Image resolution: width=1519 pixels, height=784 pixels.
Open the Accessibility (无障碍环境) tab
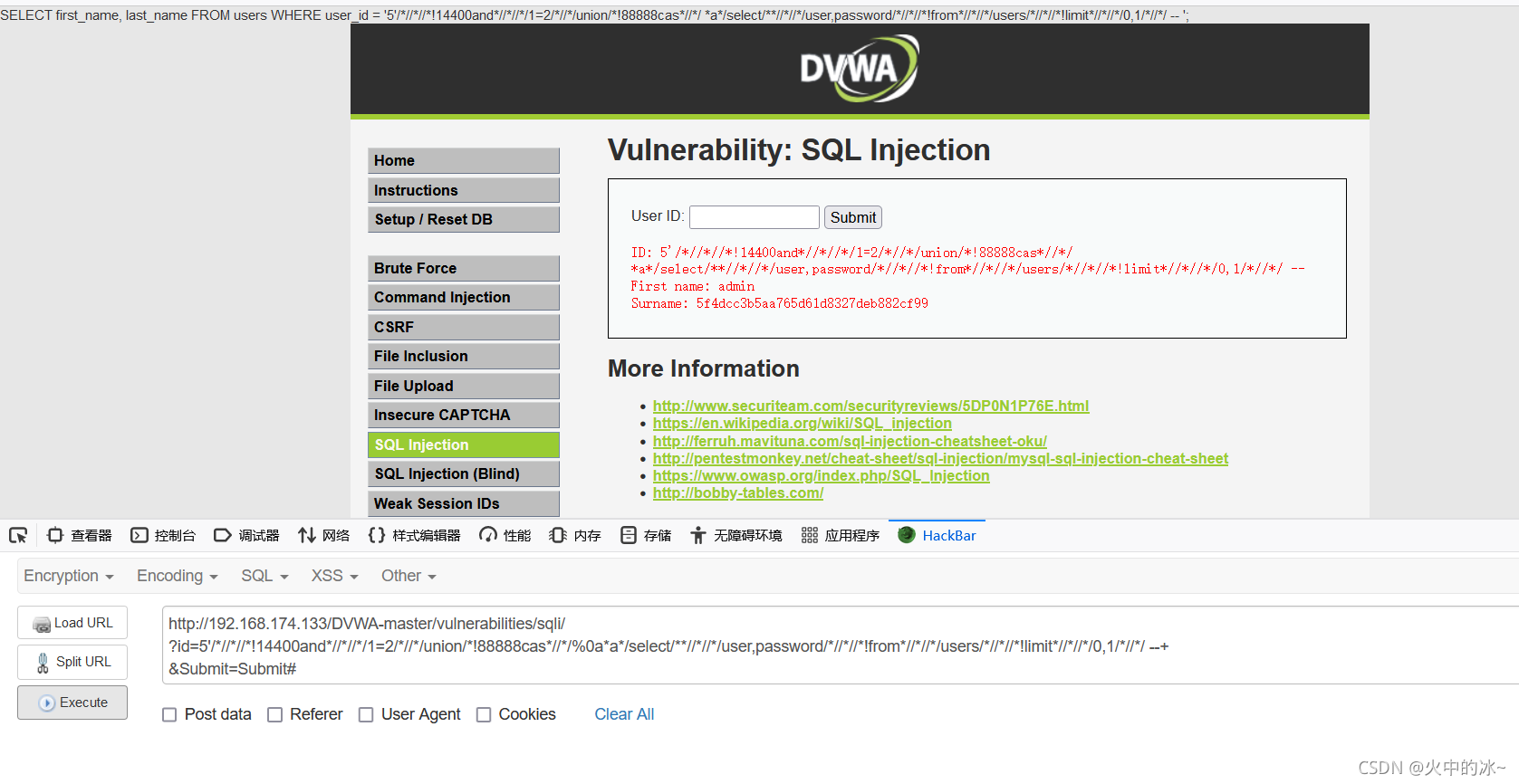[735, 535]
